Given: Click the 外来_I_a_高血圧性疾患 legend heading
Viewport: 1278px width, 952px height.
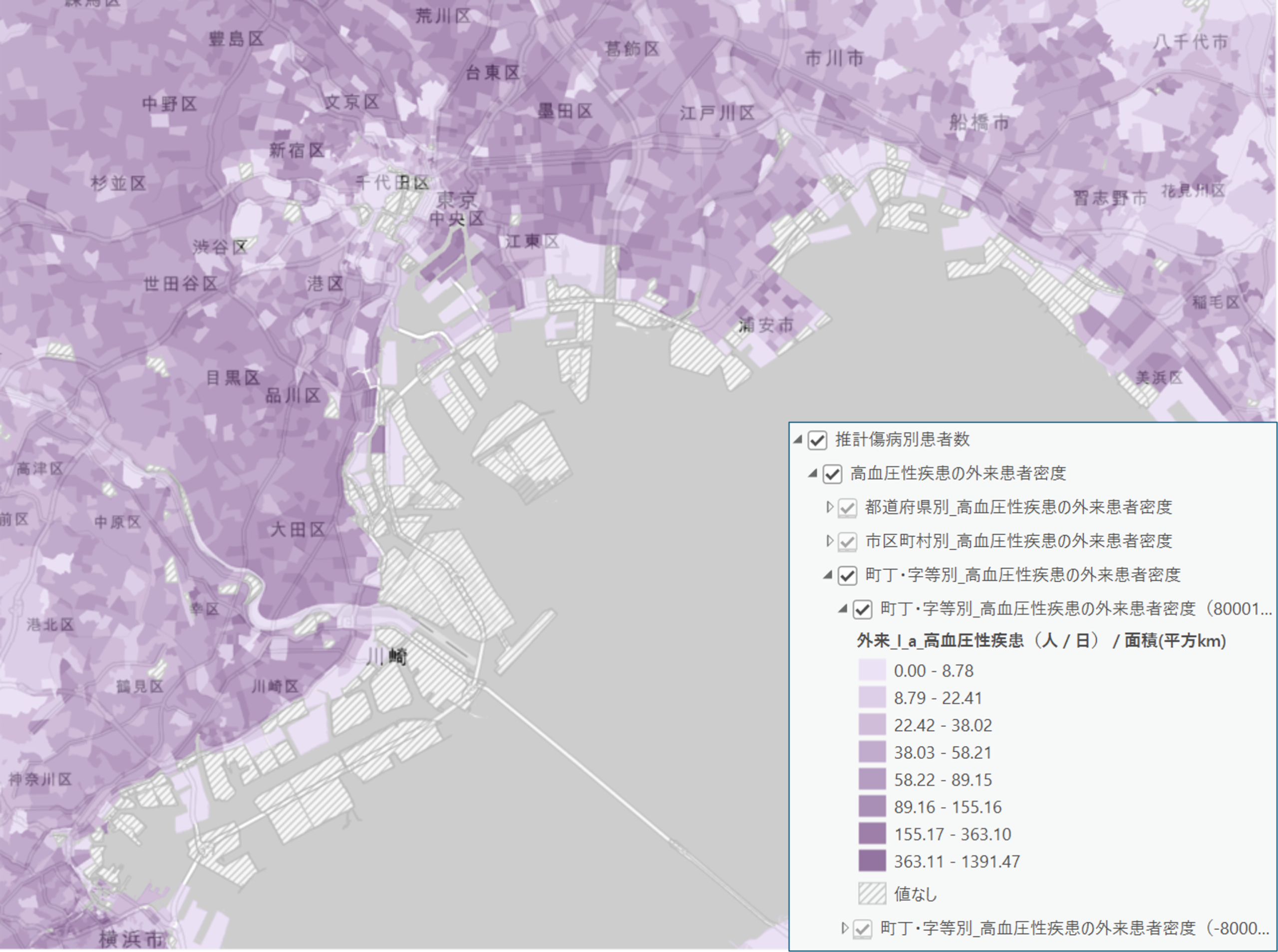Looking at the screenshot, I should pos(1040,641).
